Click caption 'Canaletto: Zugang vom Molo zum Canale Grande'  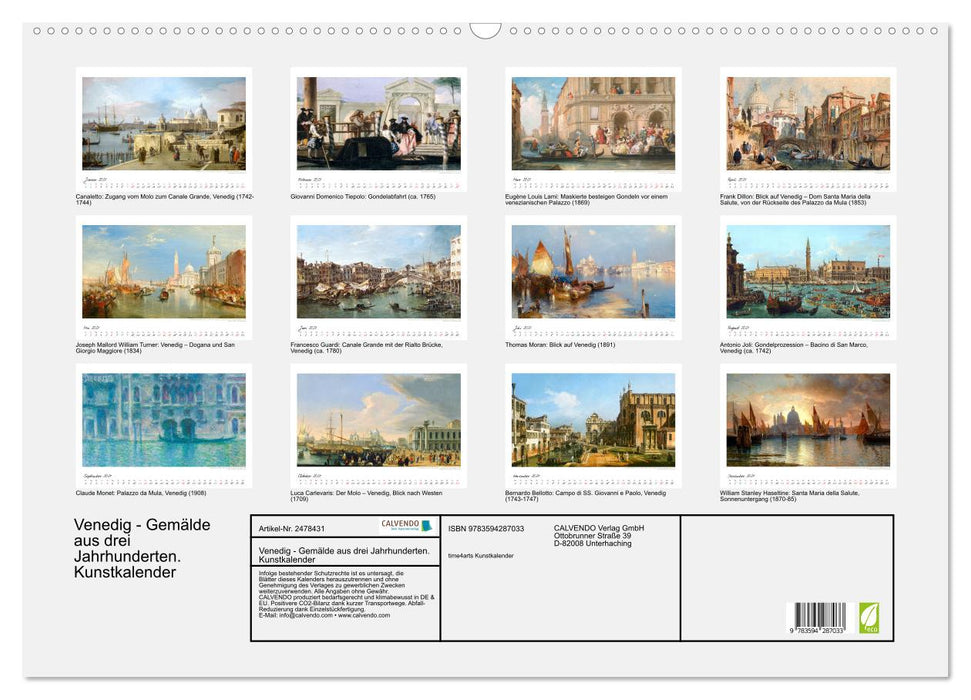[x=165, y=199]
